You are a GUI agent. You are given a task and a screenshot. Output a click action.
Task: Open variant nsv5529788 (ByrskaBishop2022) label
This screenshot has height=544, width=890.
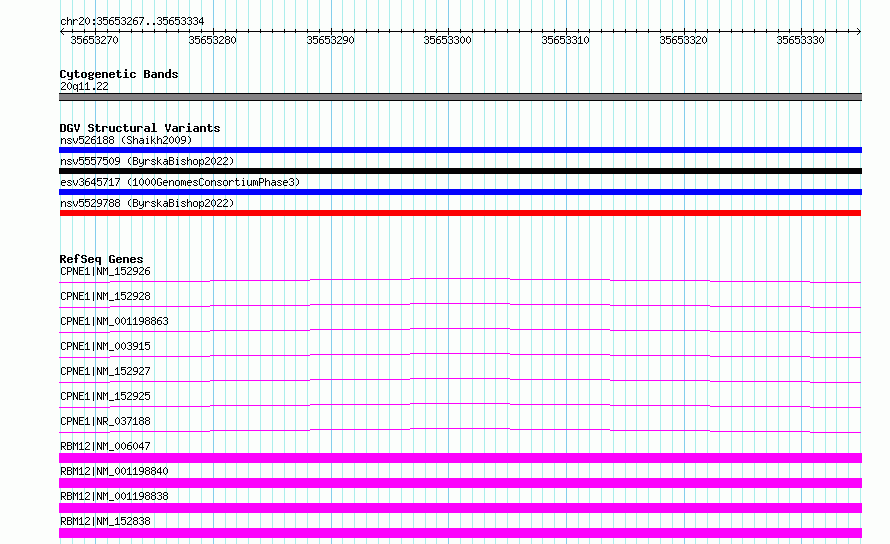(147, 203)
